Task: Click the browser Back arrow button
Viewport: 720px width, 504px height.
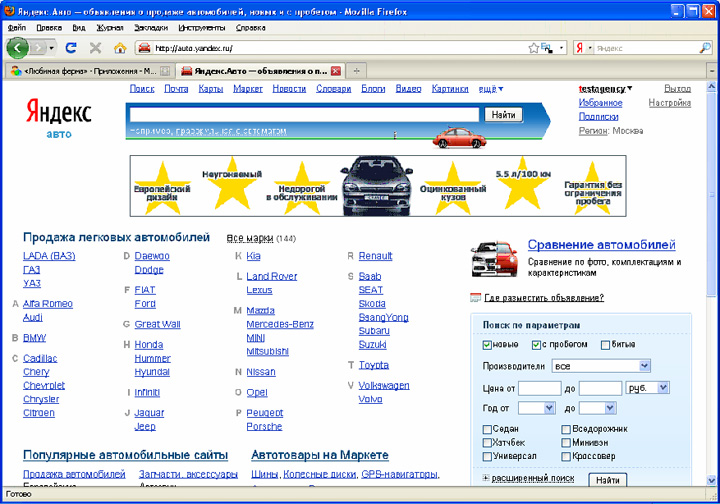Action: point(18,47)
